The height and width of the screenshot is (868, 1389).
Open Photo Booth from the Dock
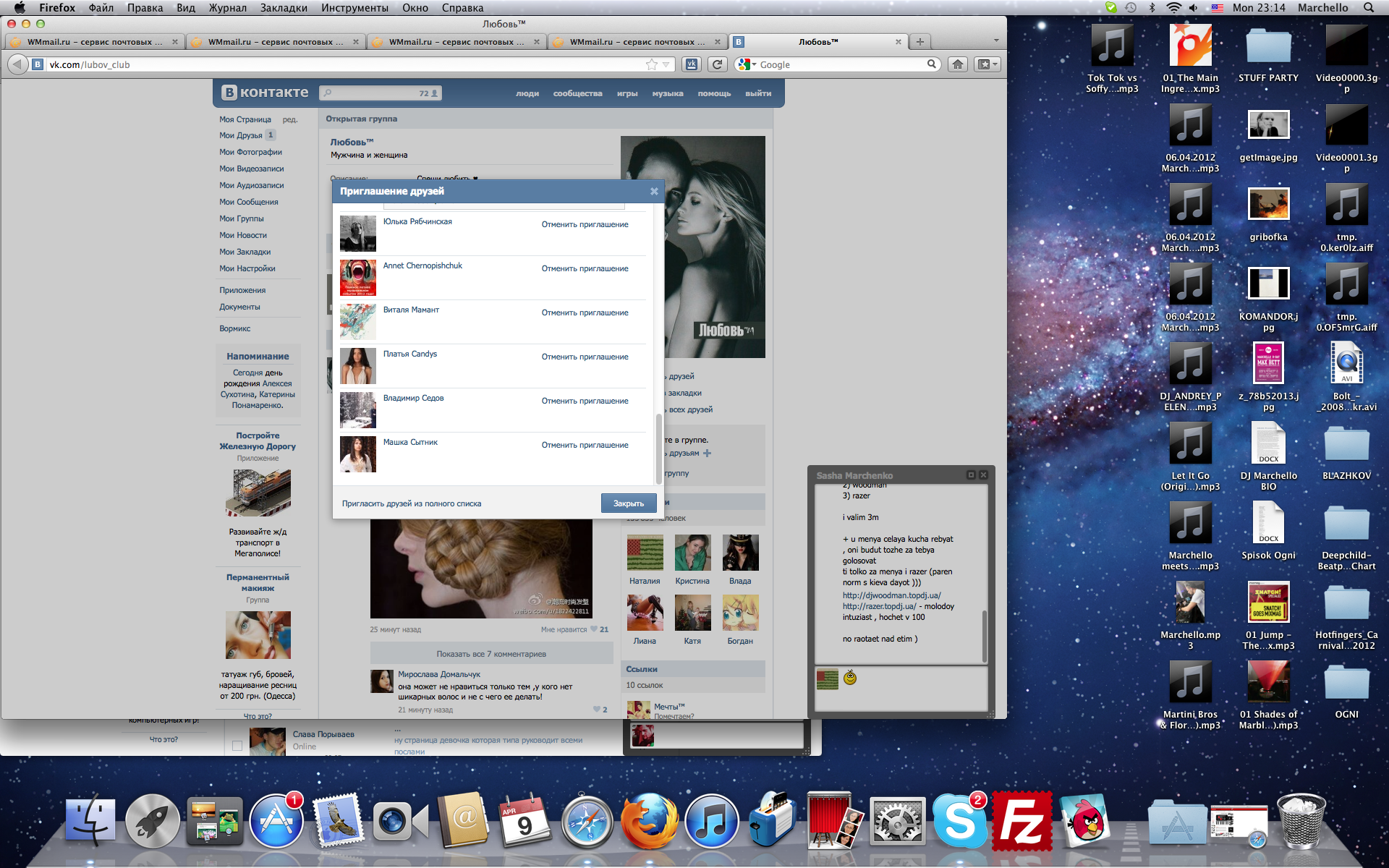(x=835, y=822)
